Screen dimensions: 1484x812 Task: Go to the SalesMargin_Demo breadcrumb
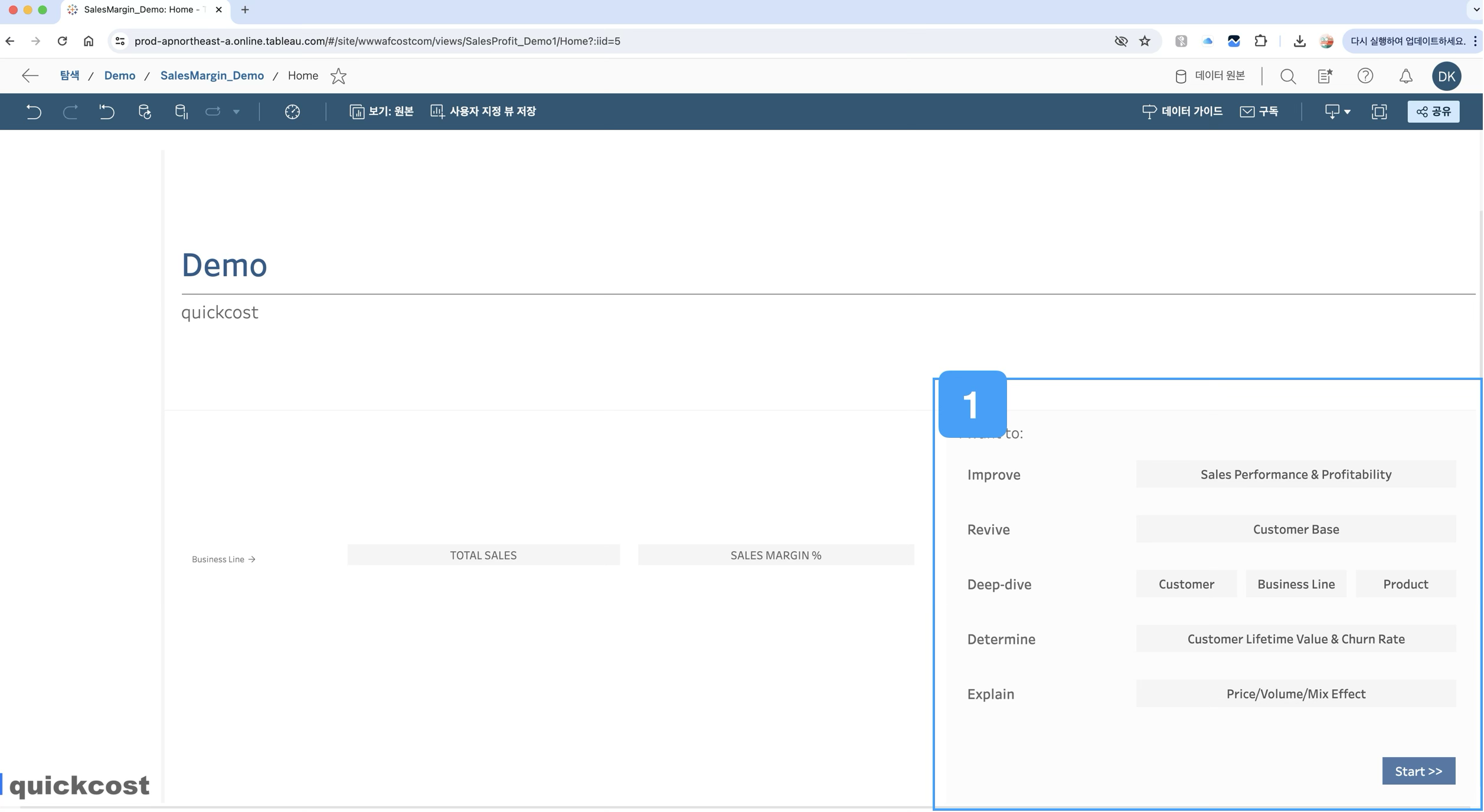tap(212, 76)
